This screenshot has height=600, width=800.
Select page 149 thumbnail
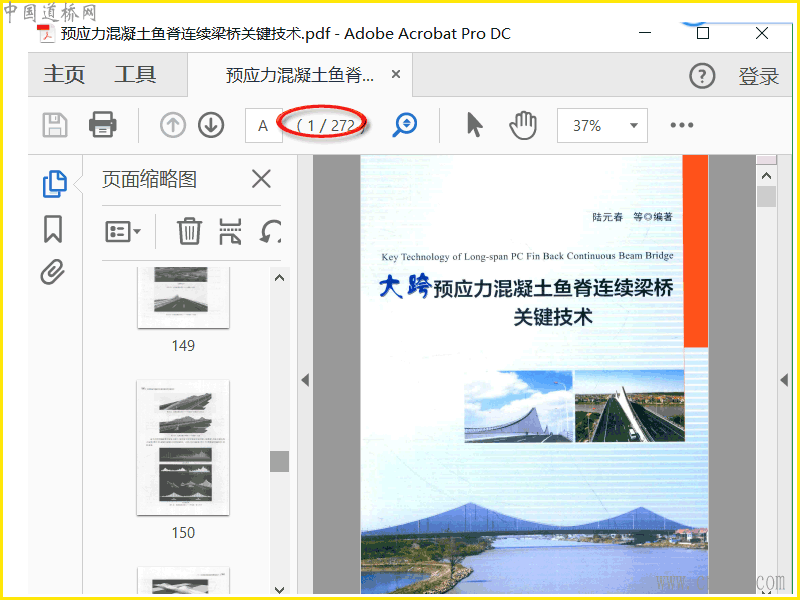[184, 297]
